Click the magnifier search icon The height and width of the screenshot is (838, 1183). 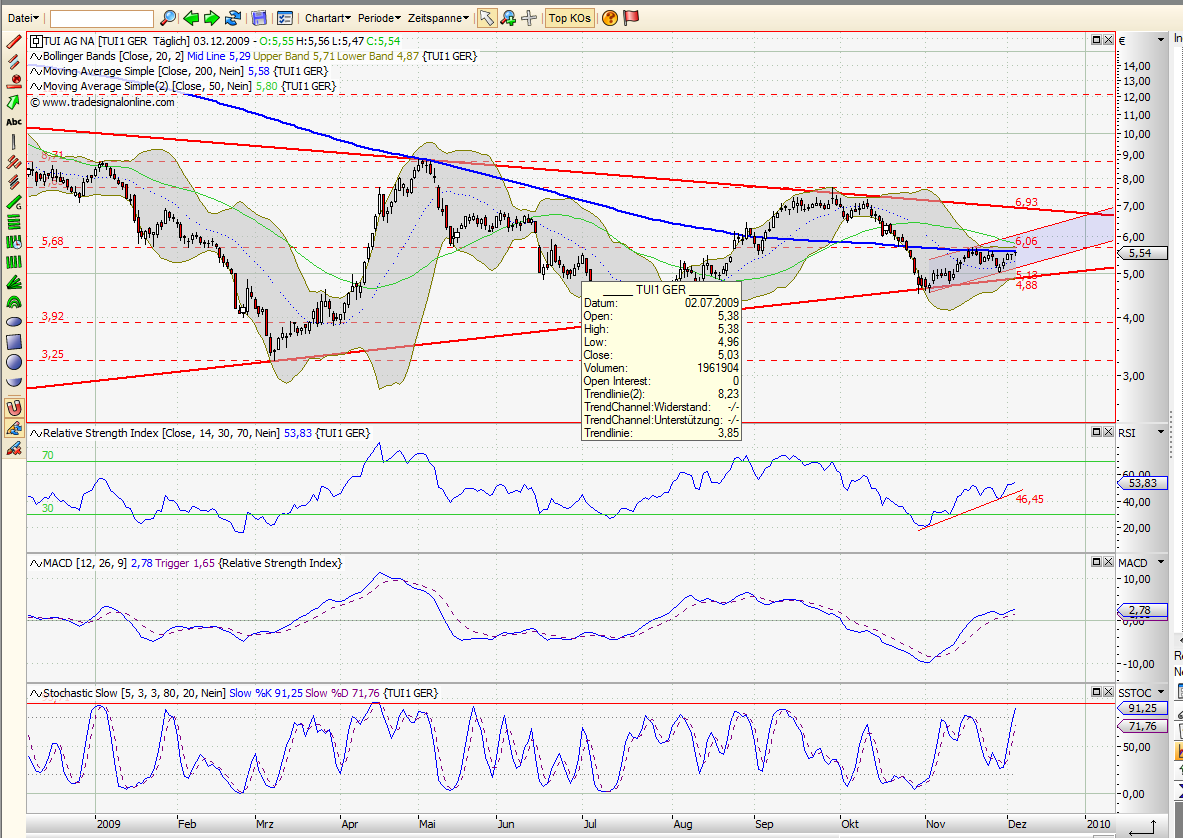(169, 17)
